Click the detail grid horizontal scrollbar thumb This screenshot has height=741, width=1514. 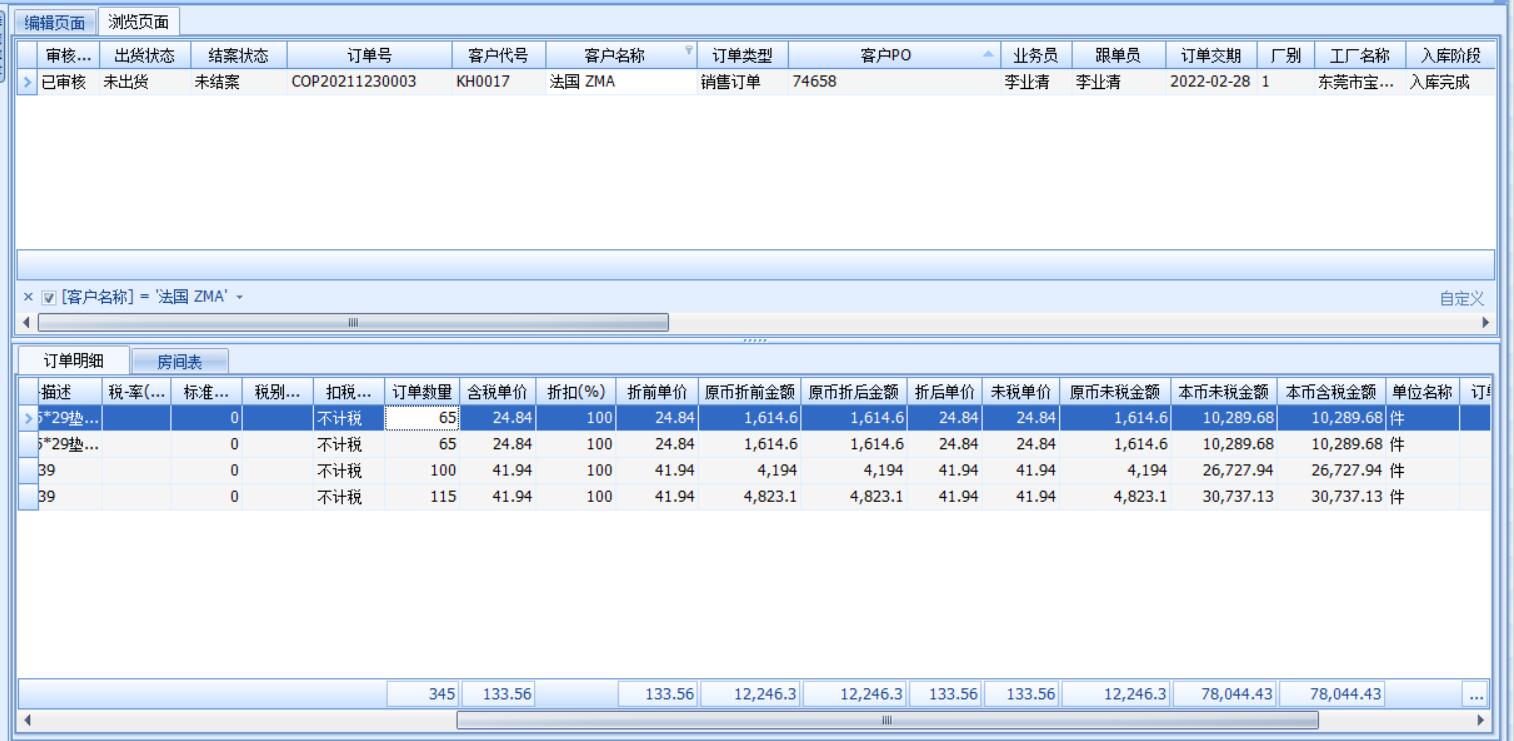click(x=886, y=719)
